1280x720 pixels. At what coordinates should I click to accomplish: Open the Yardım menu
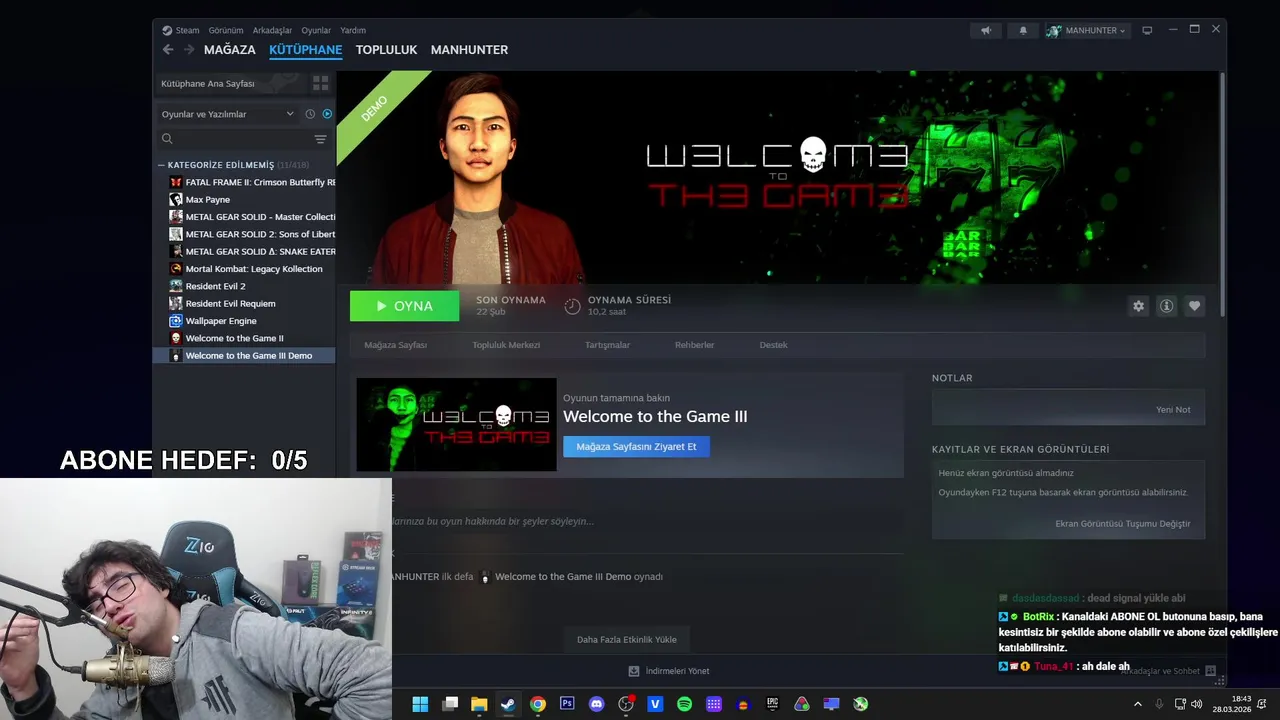coord(353,31)
